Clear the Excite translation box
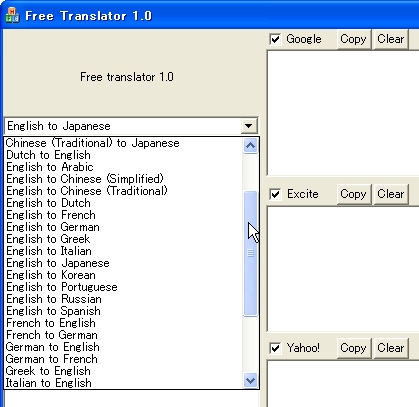The height and width of the screenshot is (407, 419). (391, 194)
